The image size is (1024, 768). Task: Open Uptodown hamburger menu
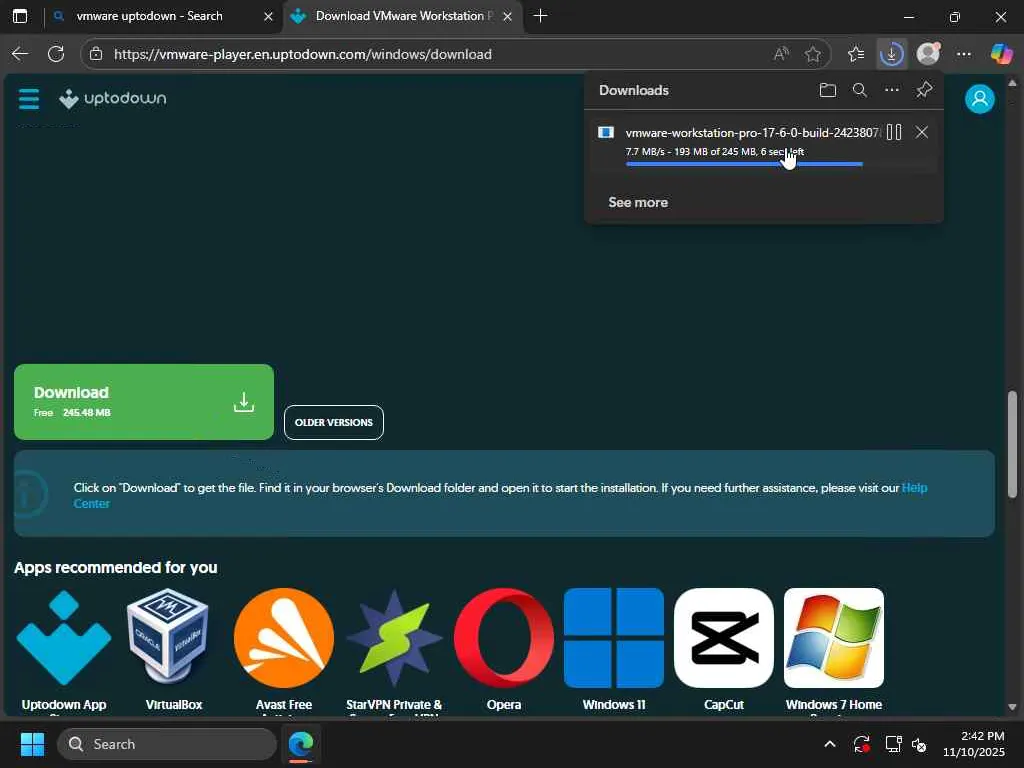(x=29, y=99)
